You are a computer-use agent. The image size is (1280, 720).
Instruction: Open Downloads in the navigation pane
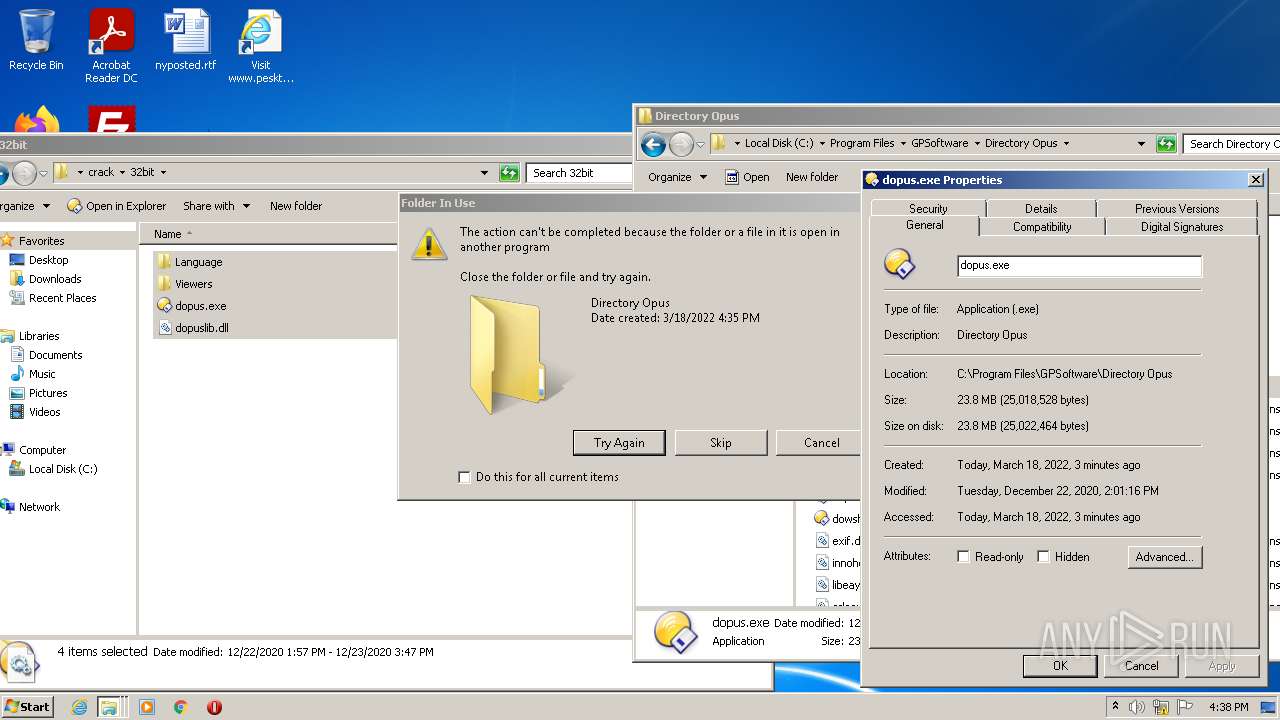coord(55,279)
